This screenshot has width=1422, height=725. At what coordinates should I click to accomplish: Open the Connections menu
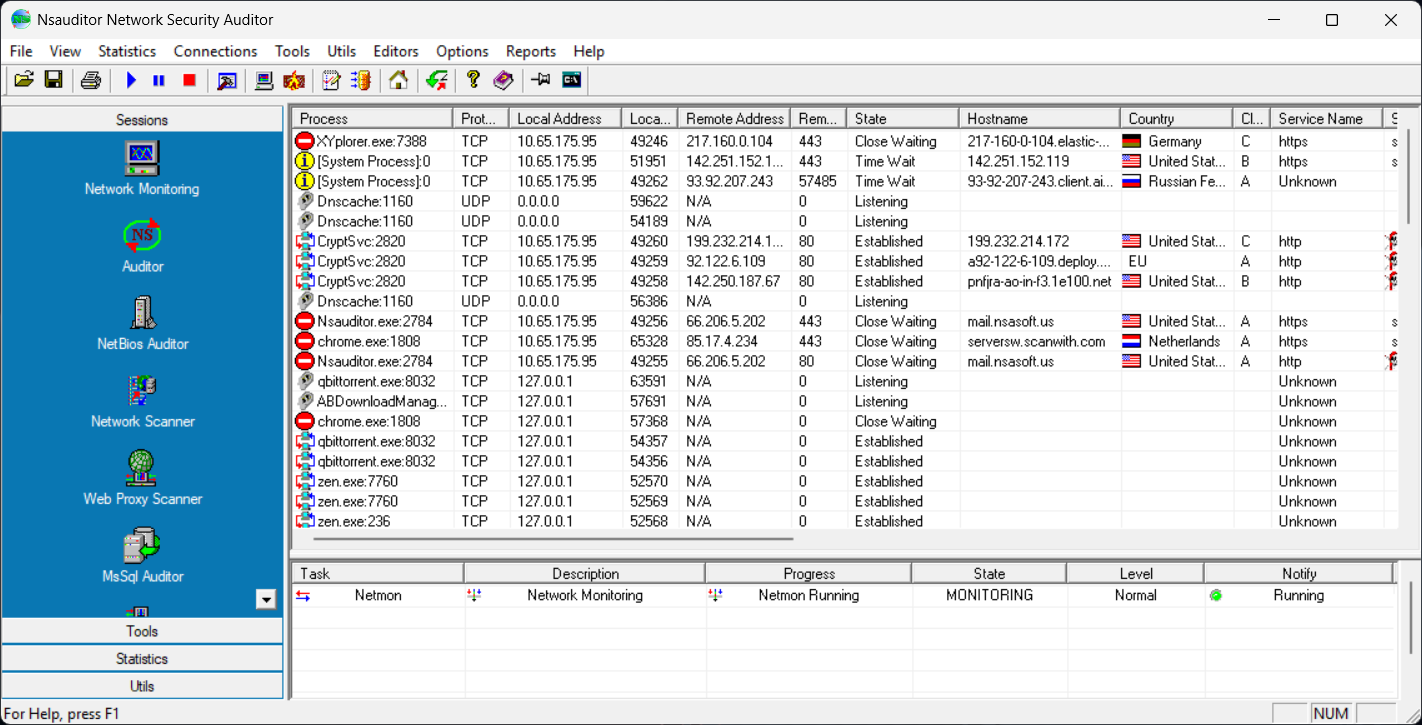tap(215, 51)
